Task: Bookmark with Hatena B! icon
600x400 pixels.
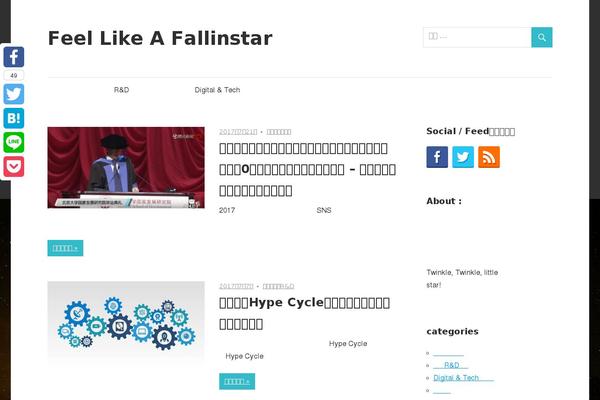Action: tap(14, 118)
